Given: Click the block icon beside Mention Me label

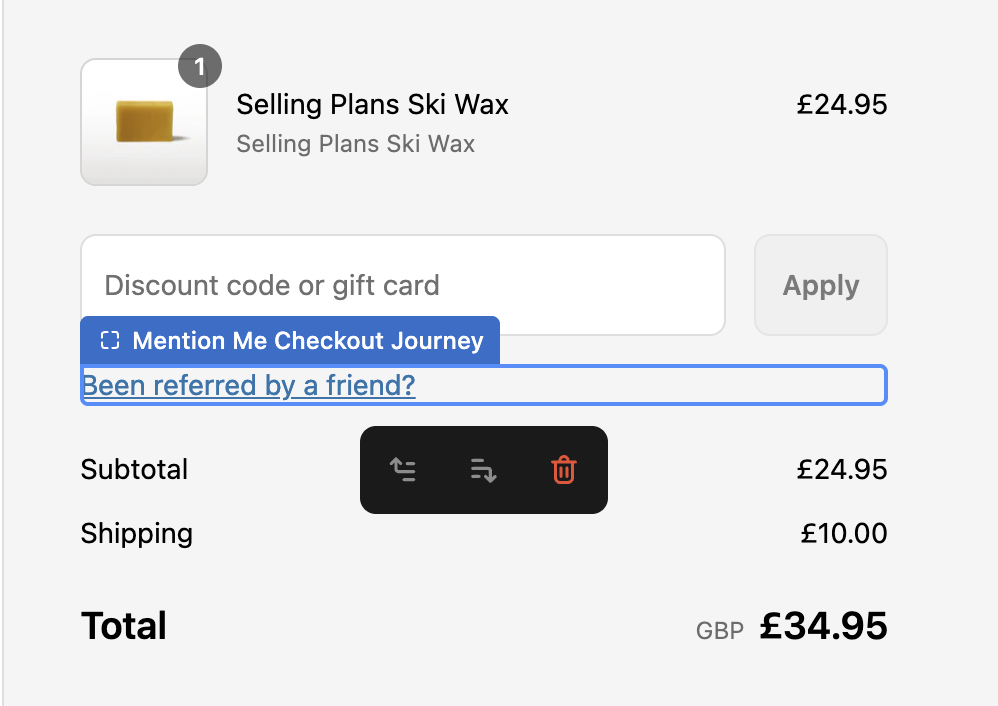Looking at the screenshot, I should (x=110, y=341).
